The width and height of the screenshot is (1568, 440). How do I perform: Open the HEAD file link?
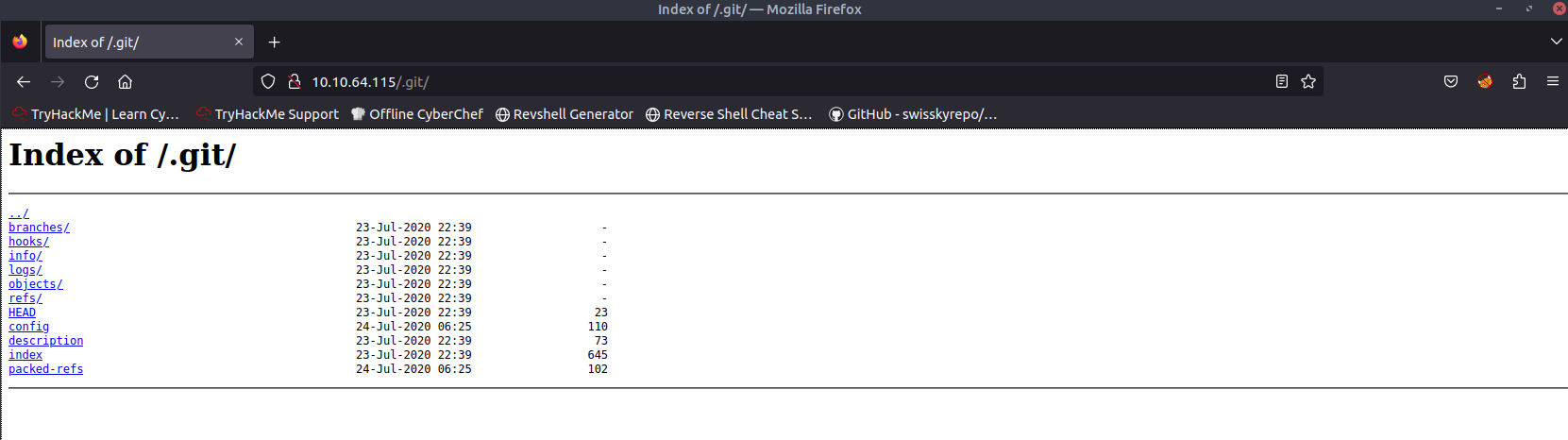point(22,313)
